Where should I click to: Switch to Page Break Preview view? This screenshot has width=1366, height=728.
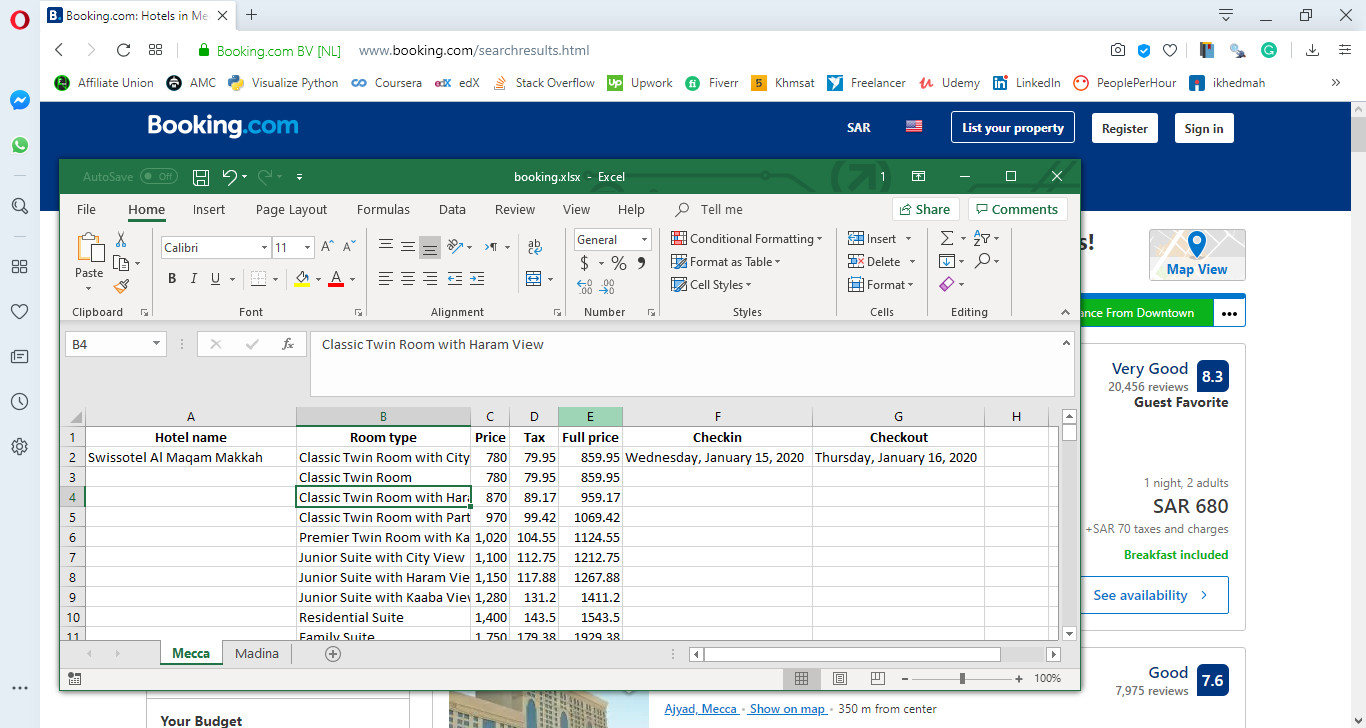[x=877, y=679]
